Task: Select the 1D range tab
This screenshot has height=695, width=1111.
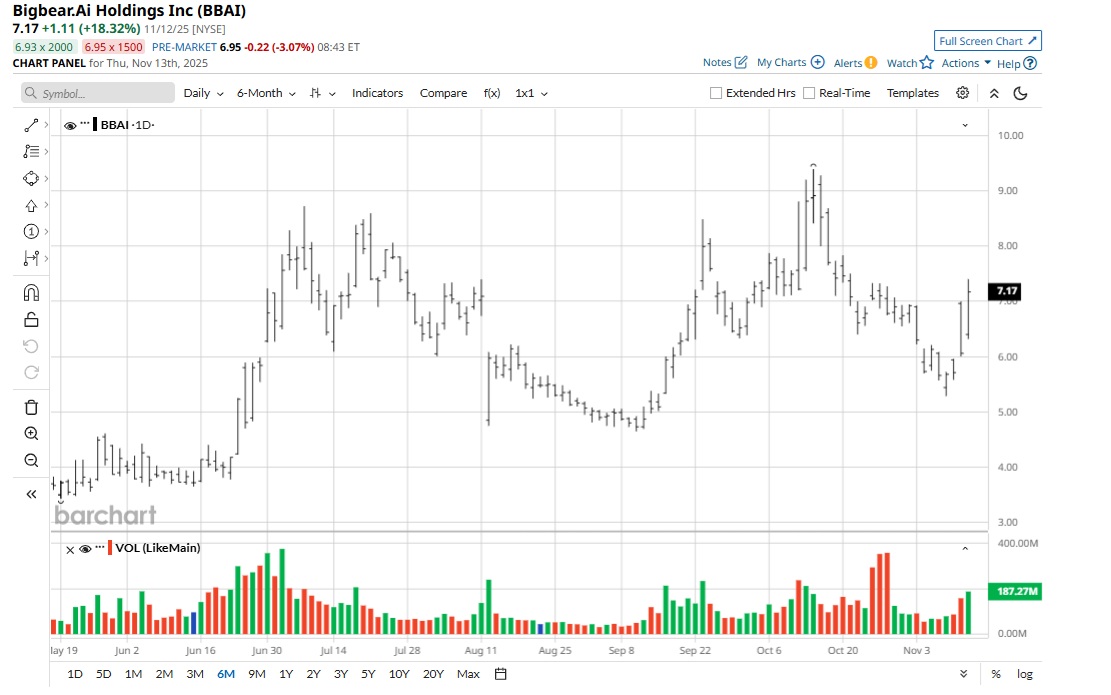Action: point(74,674)
